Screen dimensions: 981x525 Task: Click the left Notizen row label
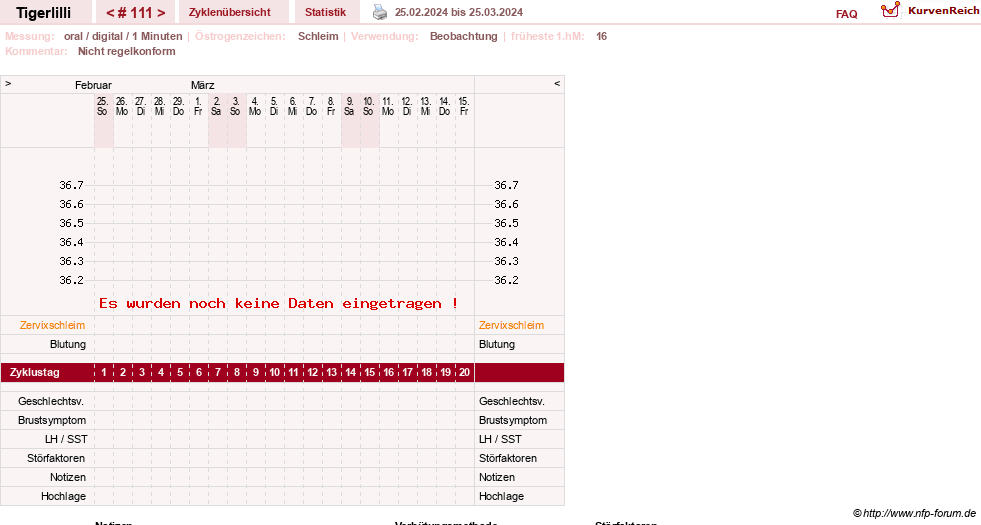click(68, 477)
